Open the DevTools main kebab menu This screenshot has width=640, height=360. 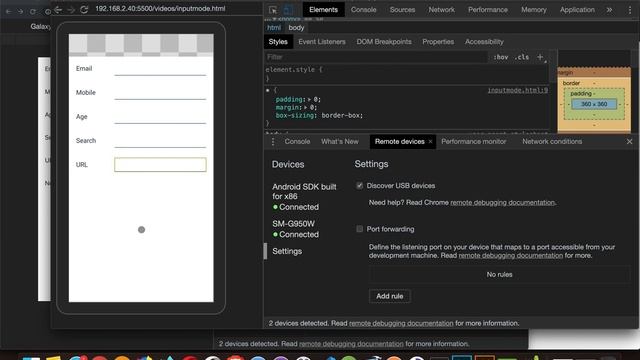(630, 10)
